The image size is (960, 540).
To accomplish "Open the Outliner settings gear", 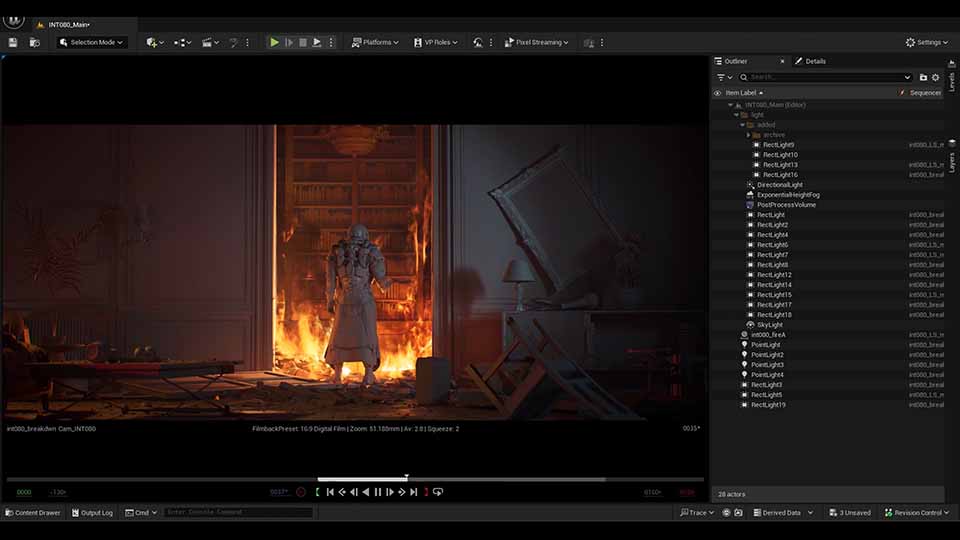I will point(936,77).
